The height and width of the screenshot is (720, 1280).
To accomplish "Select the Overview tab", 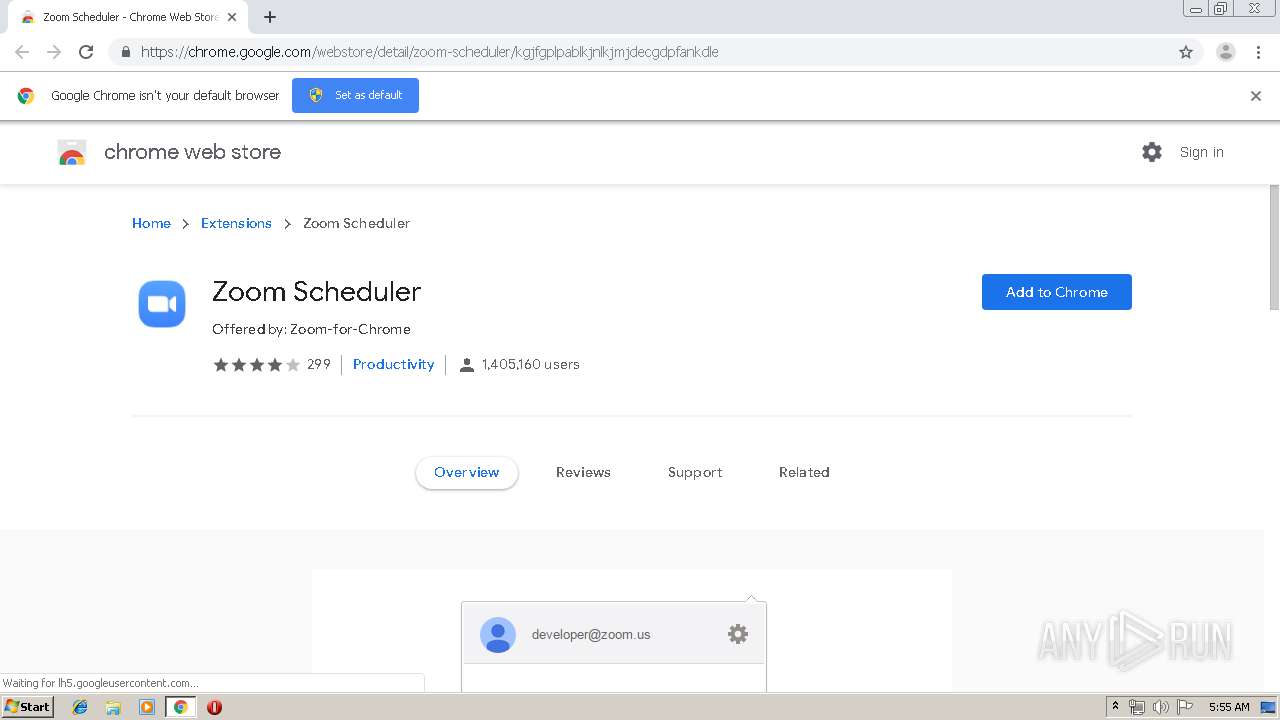I will (467, 472).
